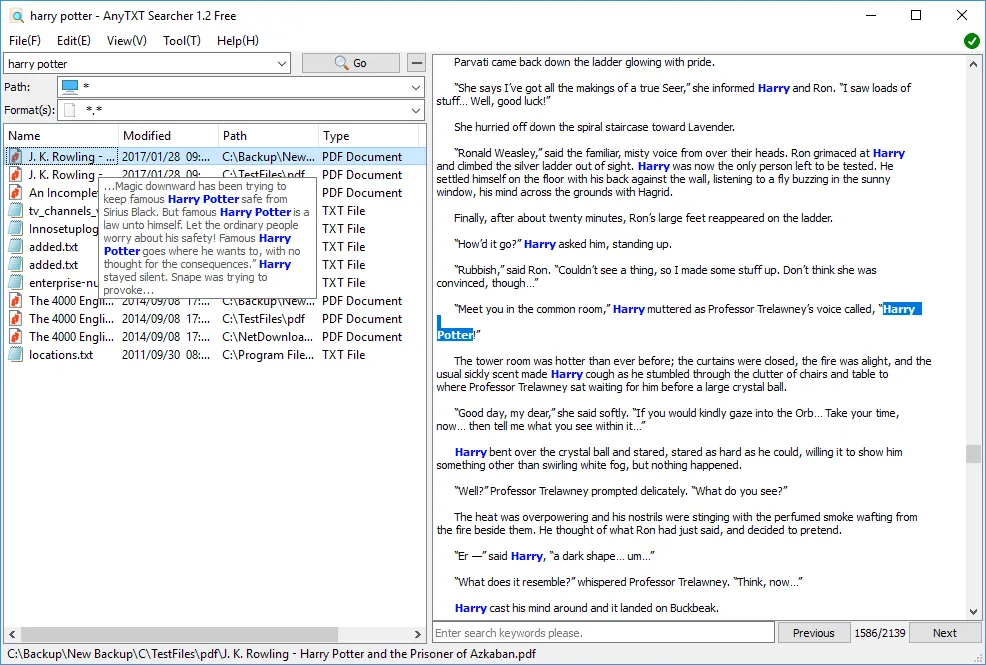
Task: Click text file icon of enterprise-nu row
Action: 16,283
